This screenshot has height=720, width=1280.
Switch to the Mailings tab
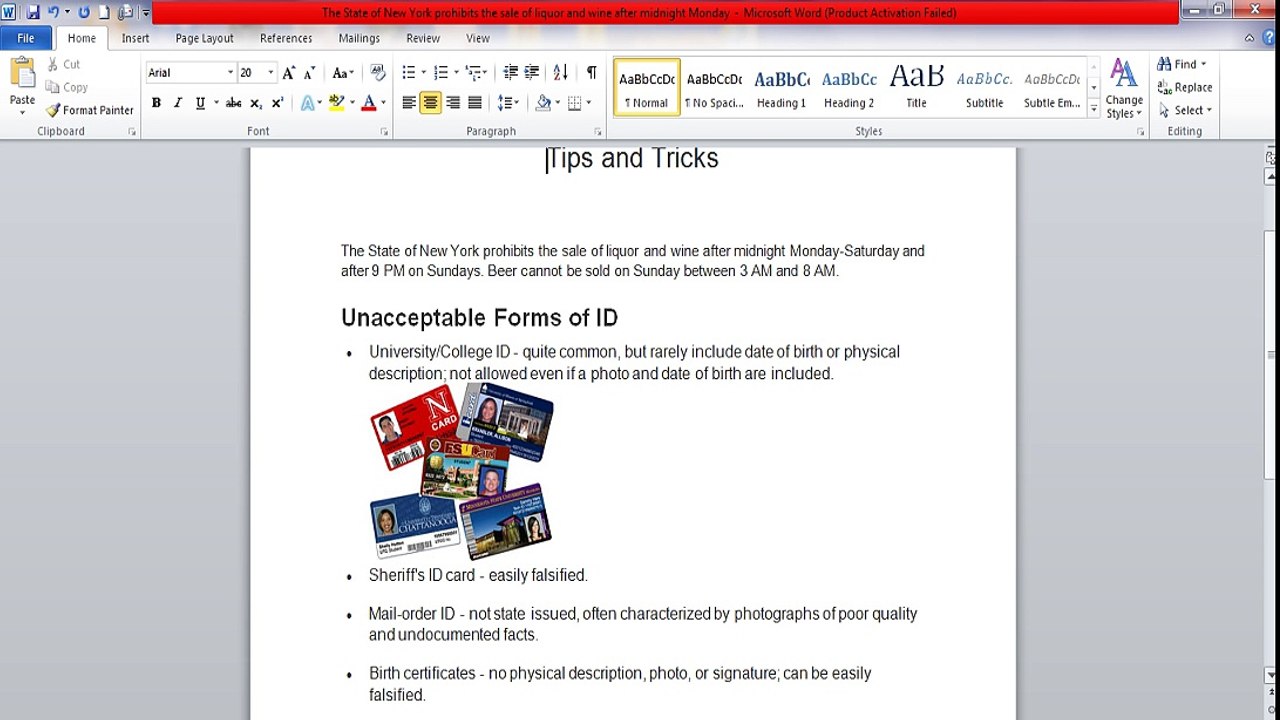tap(359, 38)
